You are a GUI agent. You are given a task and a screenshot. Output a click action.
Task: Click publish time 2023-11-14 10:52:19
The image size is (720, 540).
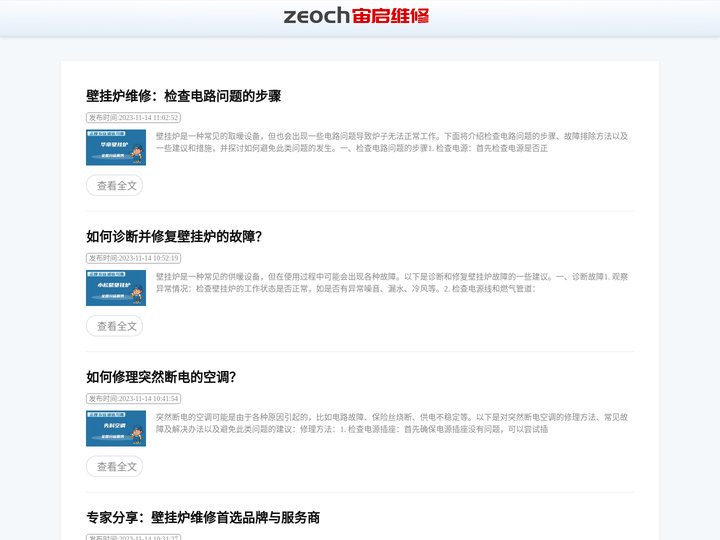click(x=133, y=258)
